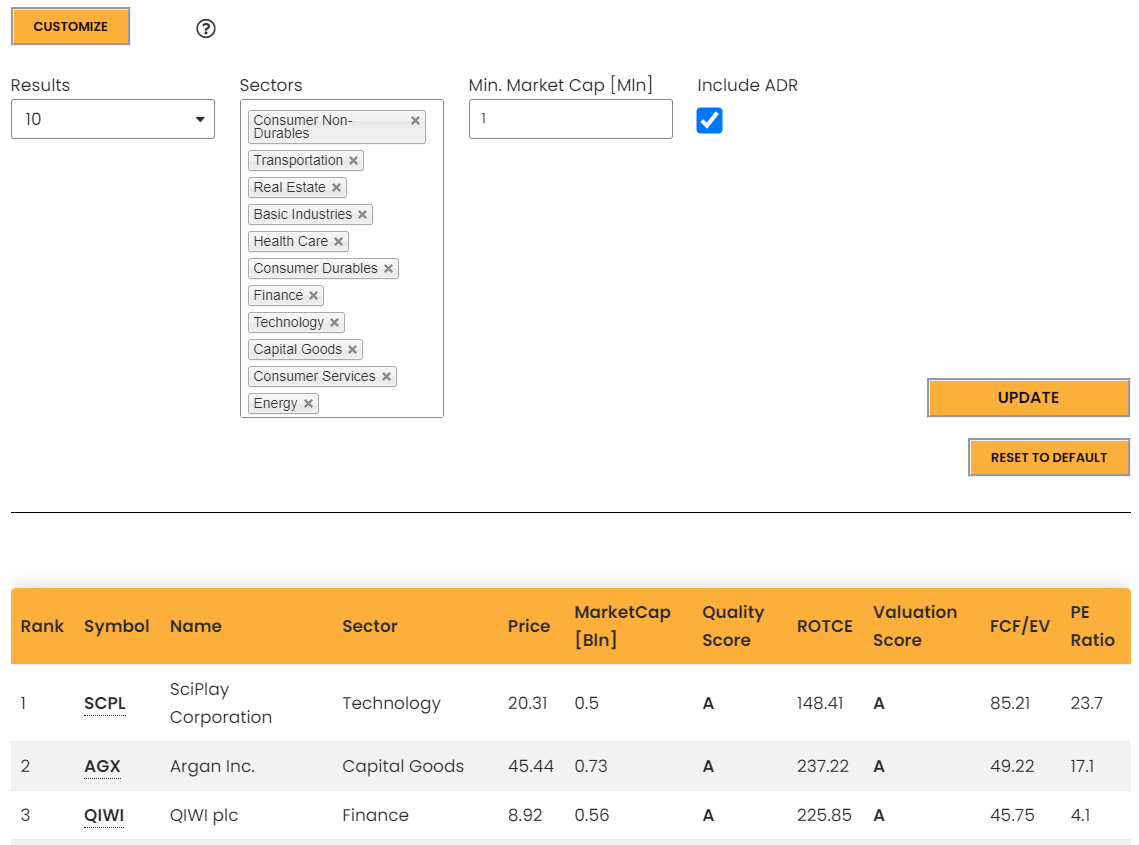
Task: Remove the Transportation sector tag
Action: [353, 161]
